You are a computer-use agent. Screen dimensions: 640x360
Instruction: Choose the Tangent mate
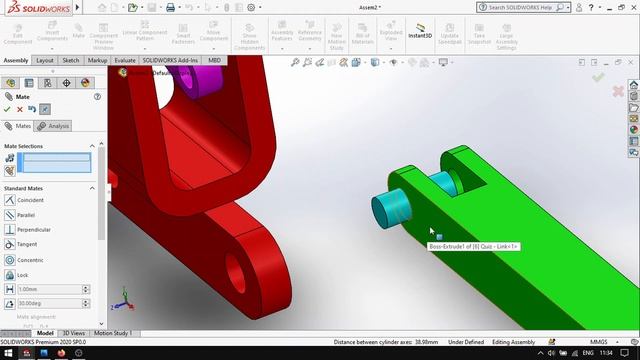(x=21, y=244)
